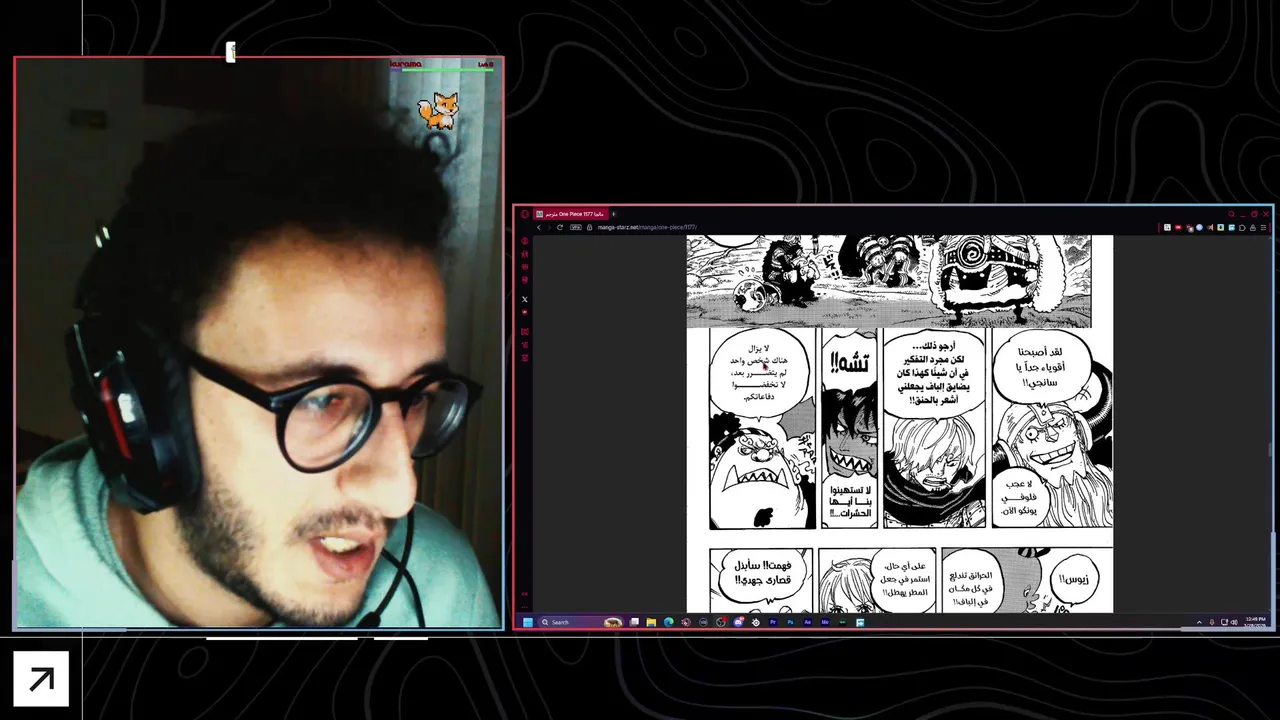Image resolution: width=1280 pixels, height=720 pixels.
Task: Open Media Encoder from the taskbar
Action: coord(825,622)
